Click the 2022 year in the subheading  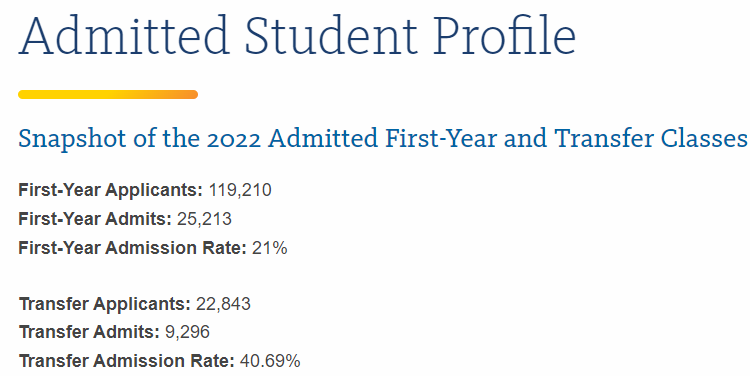pos(234,139)
